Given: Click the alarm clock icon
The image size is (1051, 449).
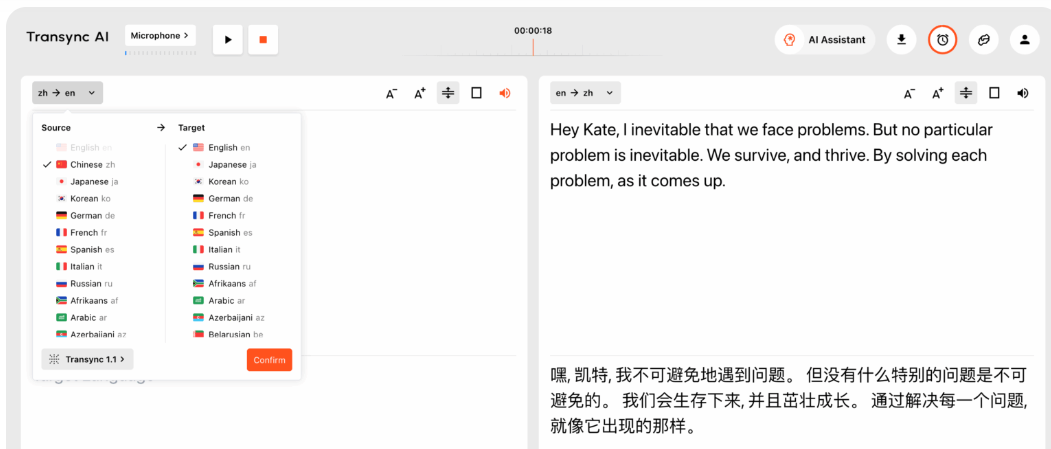Looking at the screenshot, I should 942,40.
